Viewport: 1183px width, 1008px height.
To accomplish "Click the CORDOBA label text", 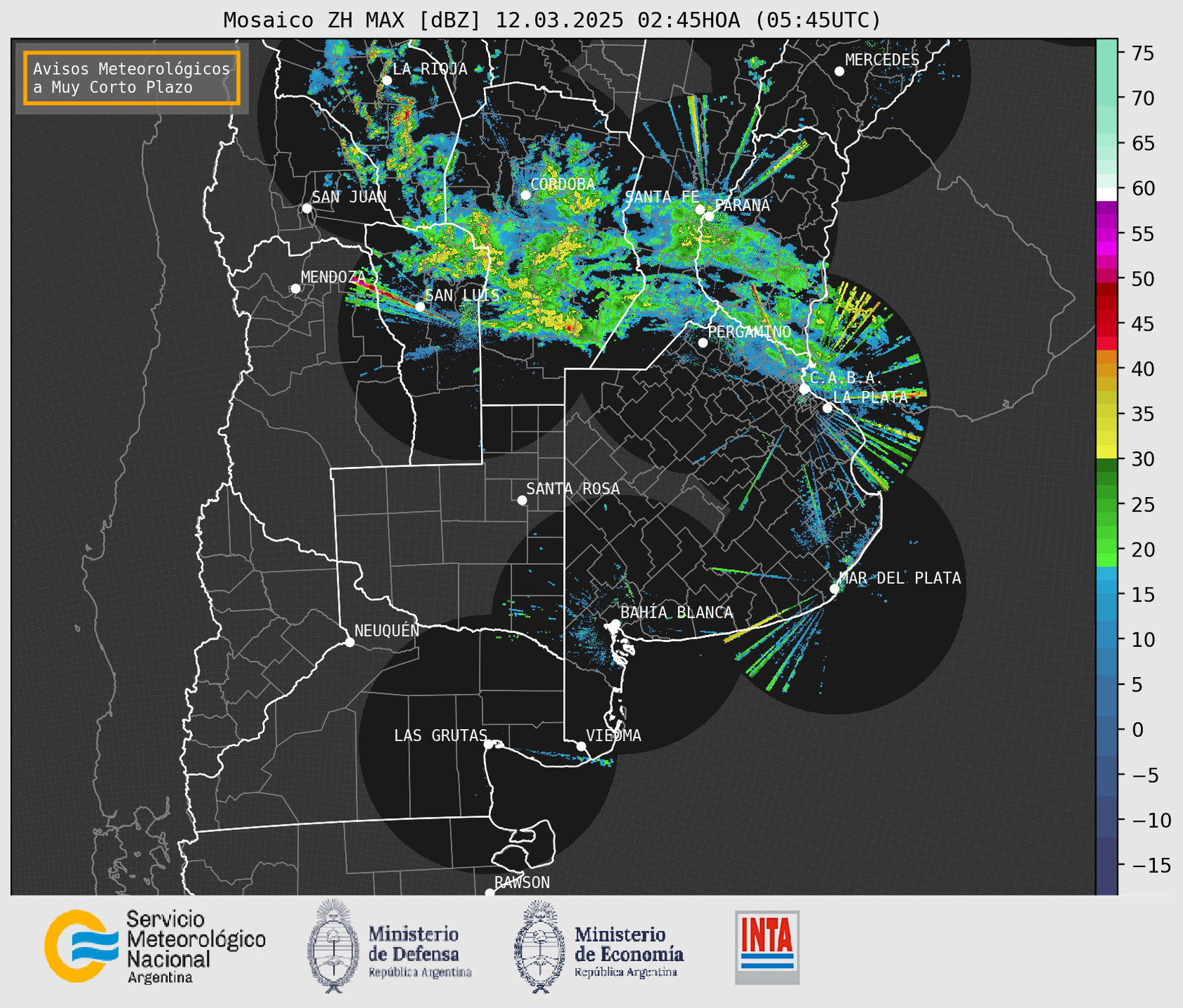I will [562, 184].
